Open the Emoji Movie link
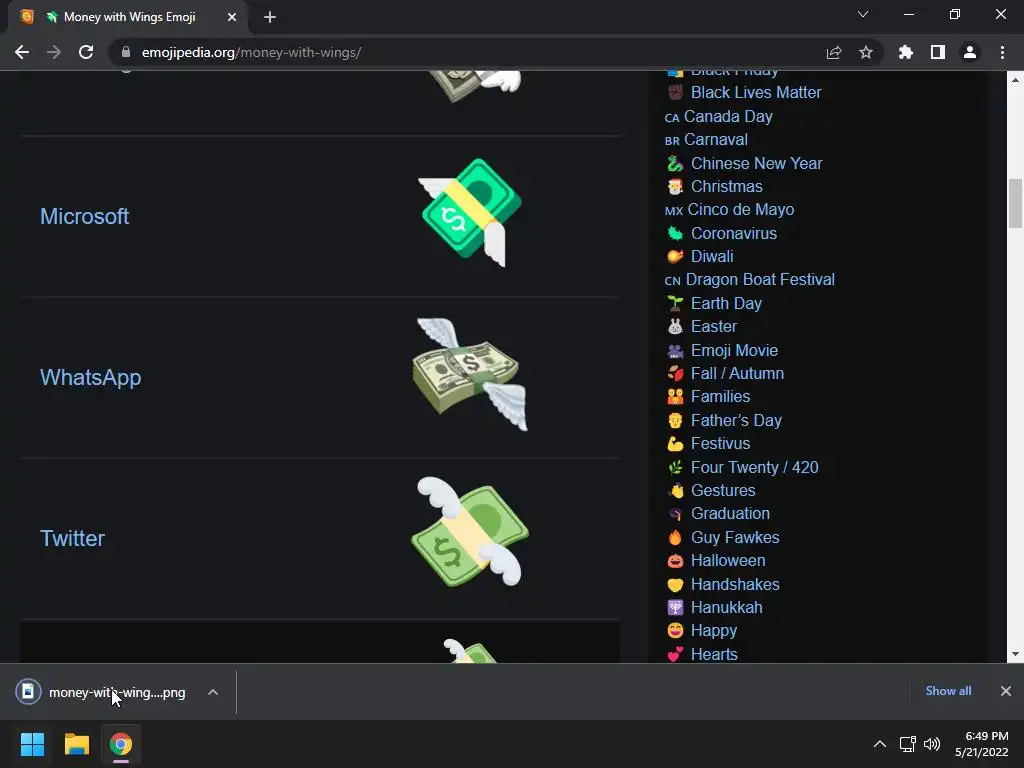Viewport: 1024px width, 768px height. (734, 350)
